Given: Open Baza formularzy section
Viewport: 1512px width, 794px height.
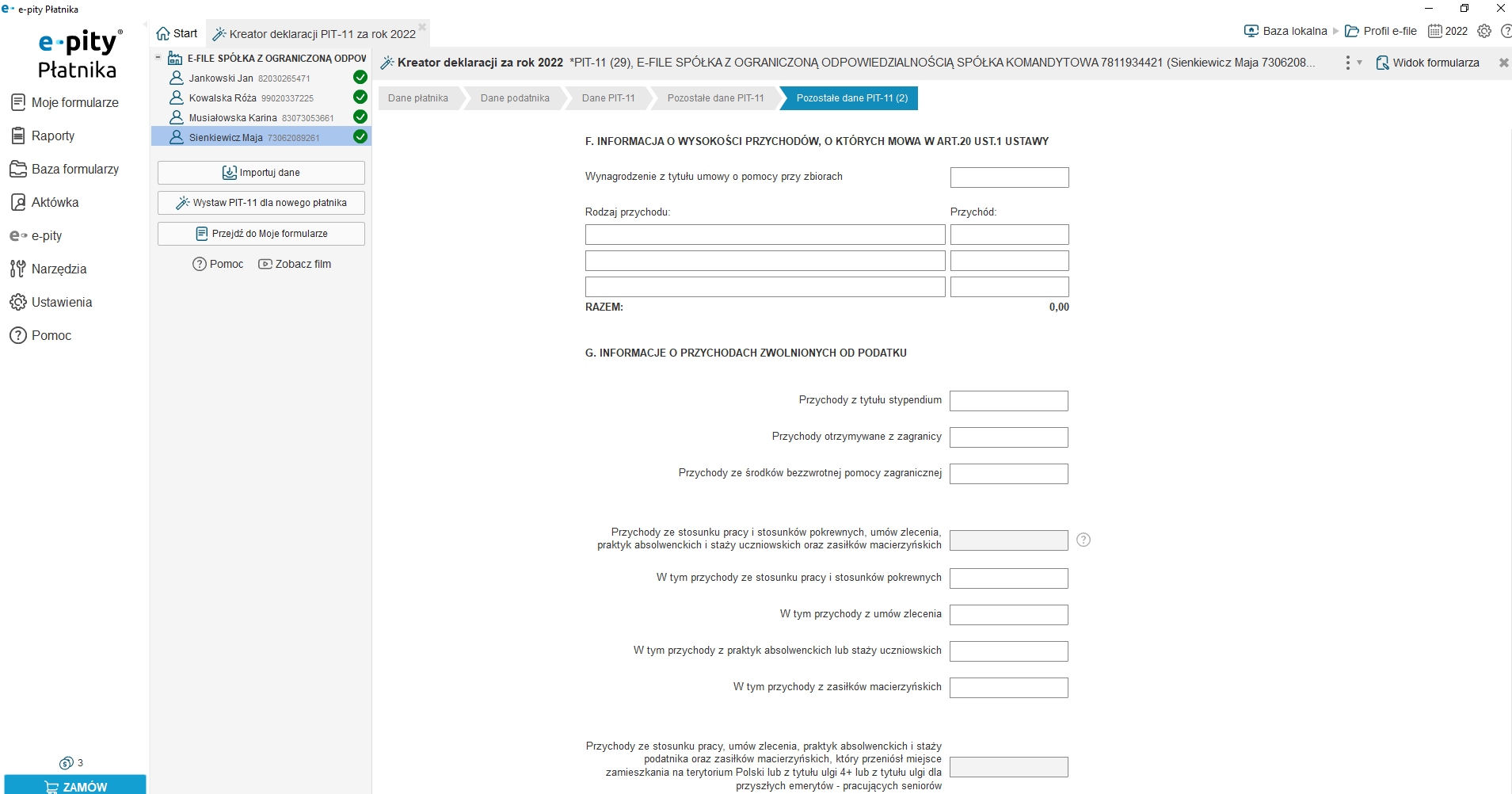Looking at the screenshot, I should (65, 169).
